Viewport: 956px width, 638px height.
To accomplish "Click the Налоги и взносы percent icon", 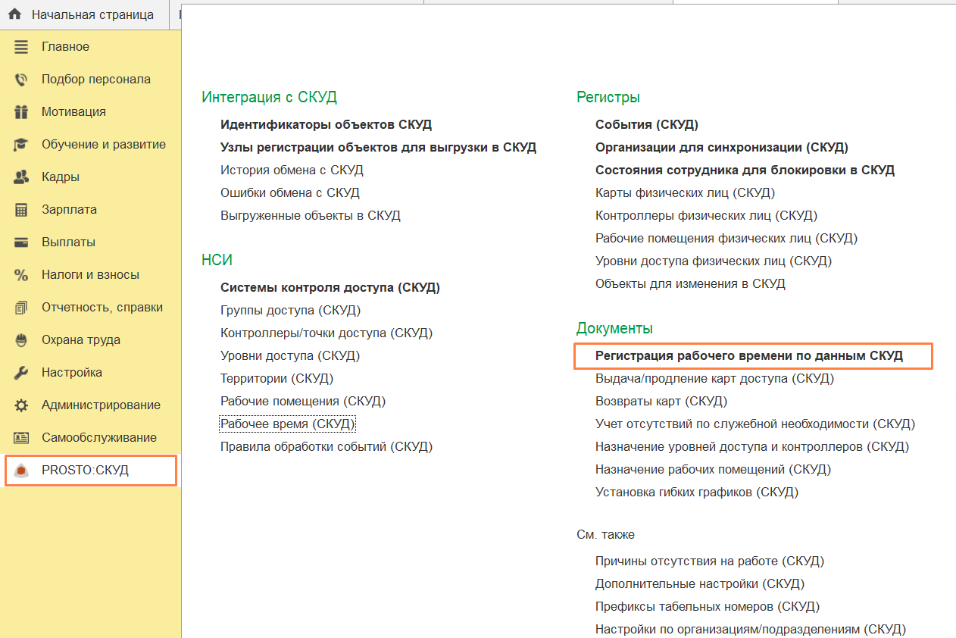I will [x=20, y=275].
